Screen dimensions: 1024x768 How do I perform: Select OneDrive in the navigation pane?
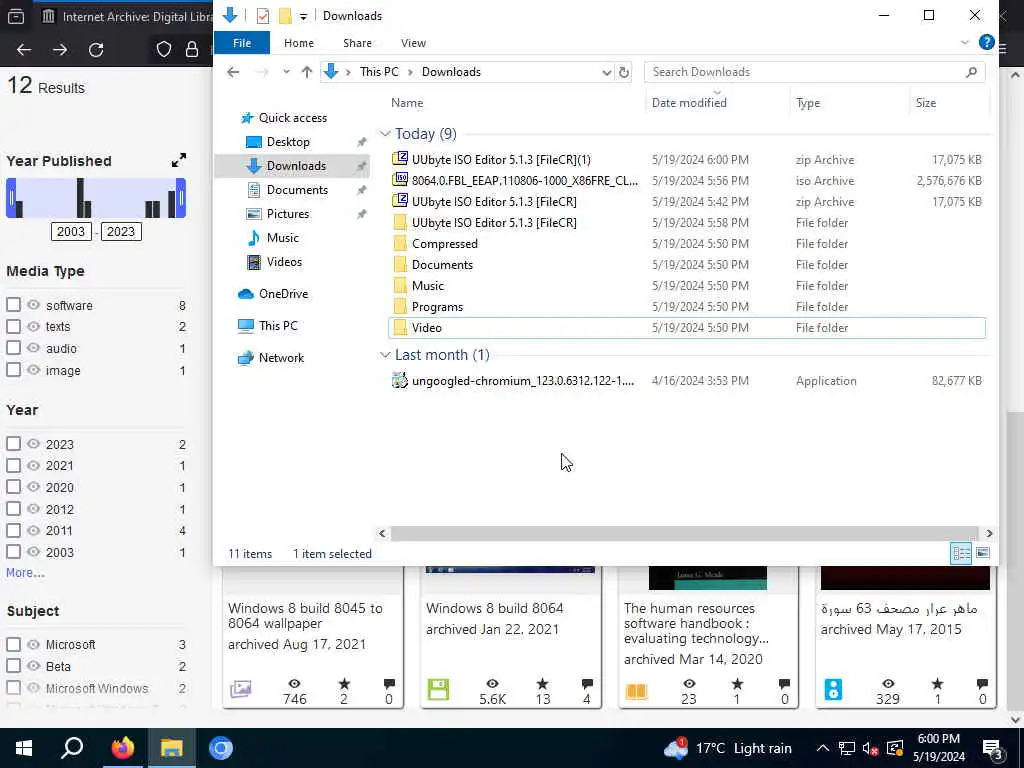coord(283,294)
